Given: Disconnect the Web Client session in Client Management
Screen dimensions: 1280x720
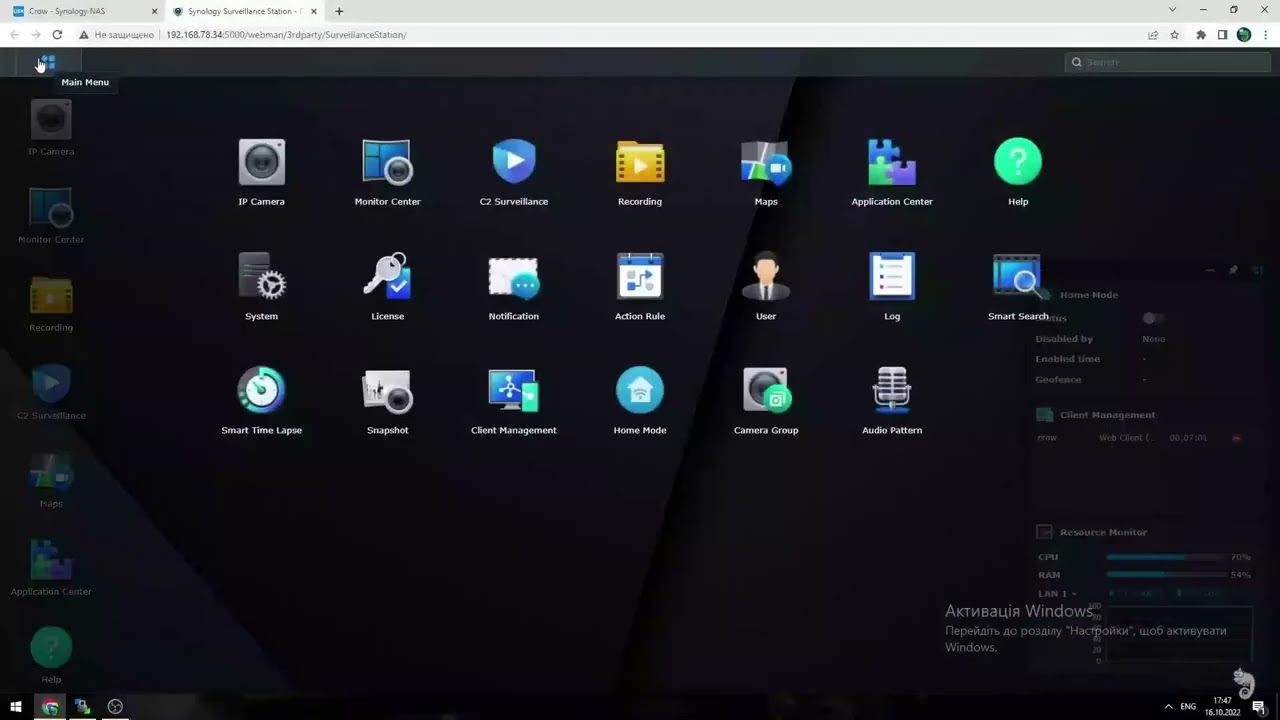Looking at the screenshot, I should [x=1236, y=438].
